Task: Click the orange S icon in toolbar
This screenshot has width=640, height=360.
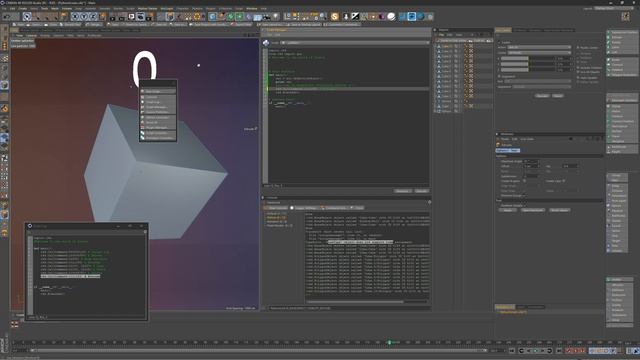Action: tap(335, 16)
